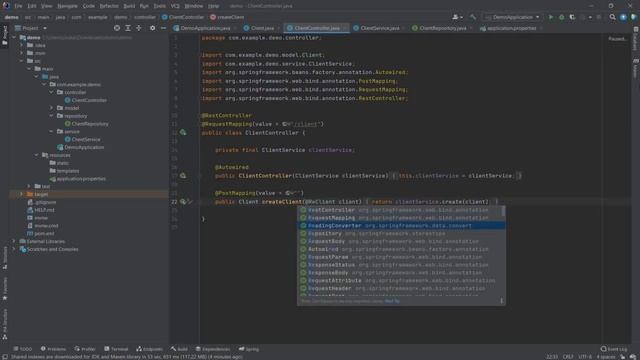Open Profiler tool window

tap(85, 349)
